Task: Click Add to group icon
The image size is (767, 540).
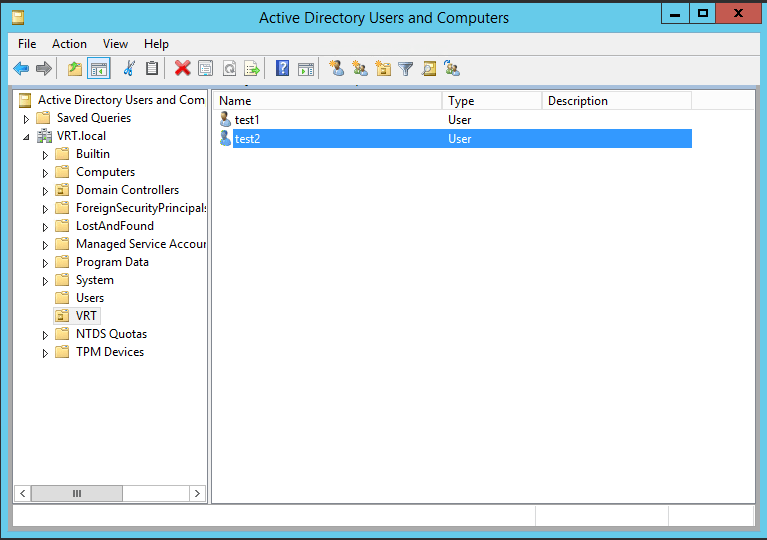Action: click(x=452, y=68)
